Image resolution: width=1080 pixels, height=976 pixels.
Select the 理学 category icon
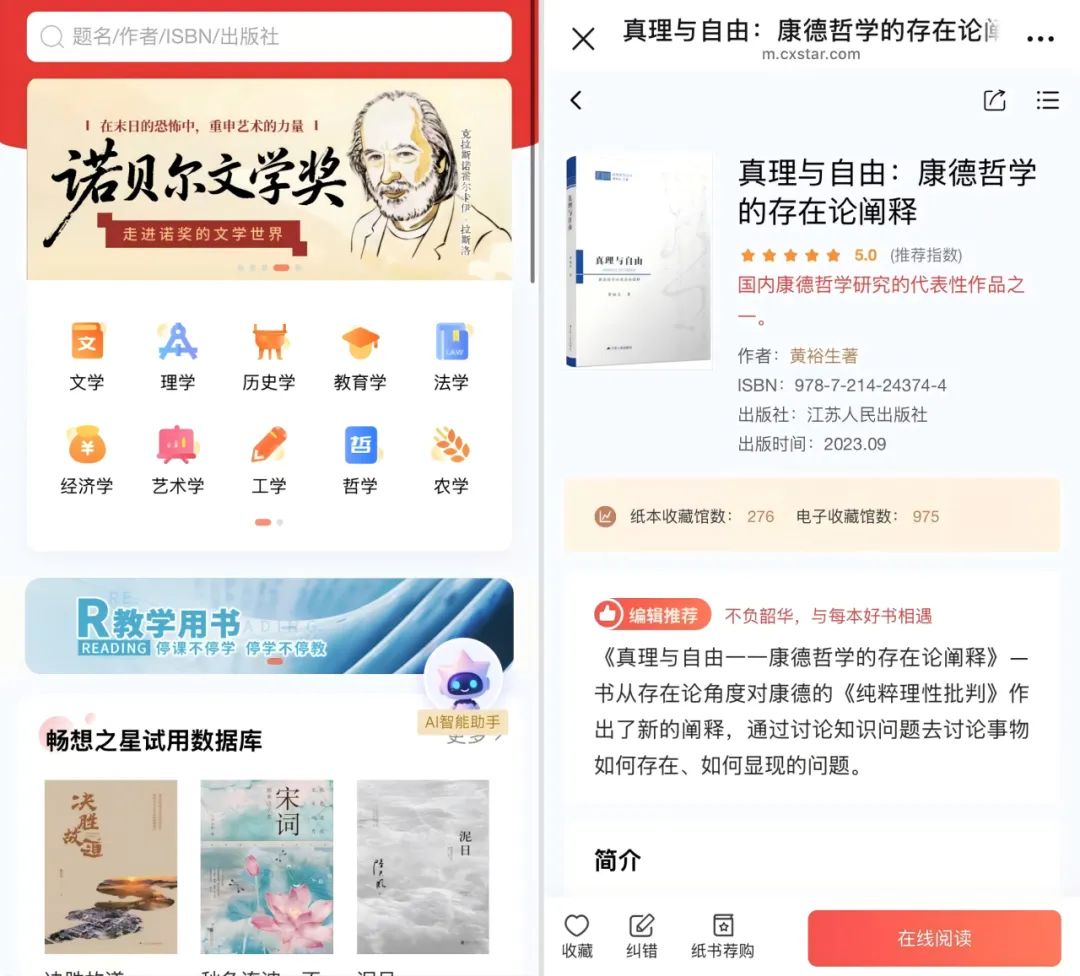[x=178, y=342]
